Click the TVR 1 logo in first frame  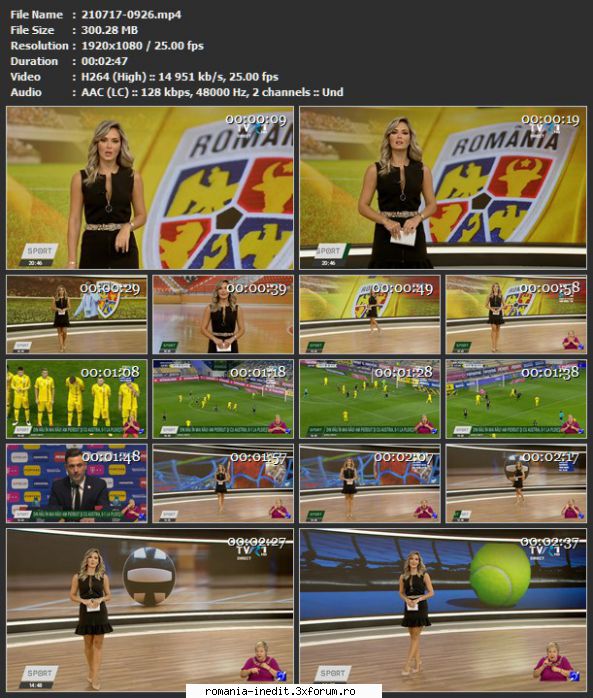click(x=252, y=130)
